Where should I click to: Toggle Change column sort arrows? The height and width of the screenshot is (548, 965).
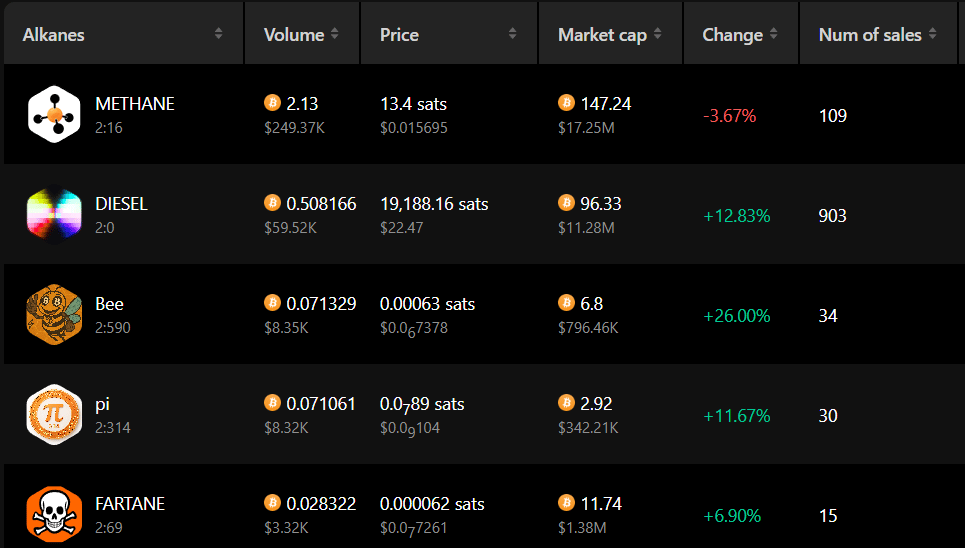[x=774, y=34]
